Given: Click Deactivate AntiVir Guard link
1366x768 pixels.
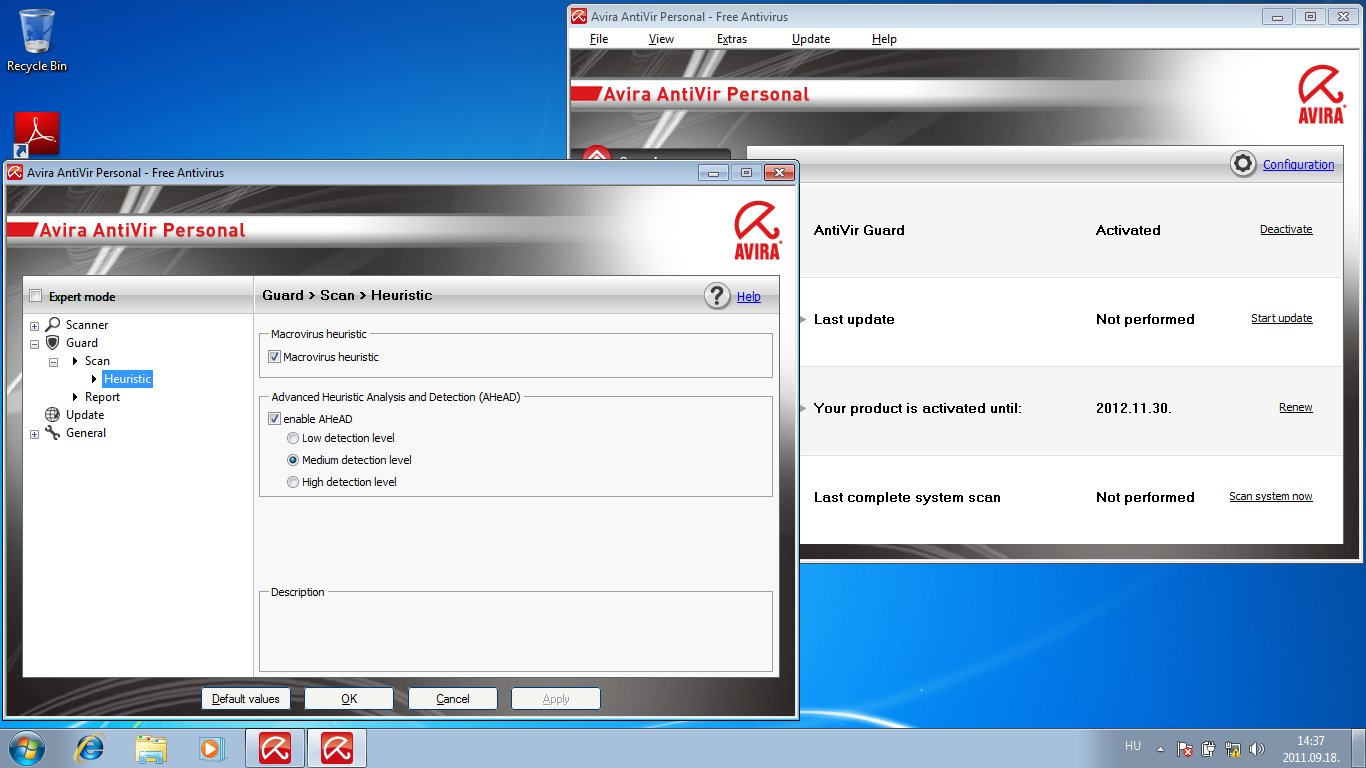Looking at the screenshot, I should pos(1286,229).
